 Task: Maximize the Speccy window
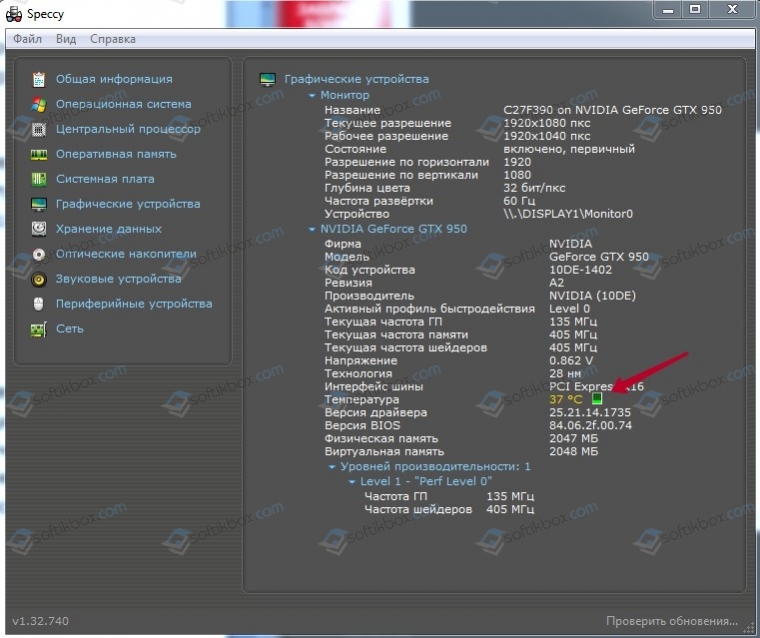695,9
